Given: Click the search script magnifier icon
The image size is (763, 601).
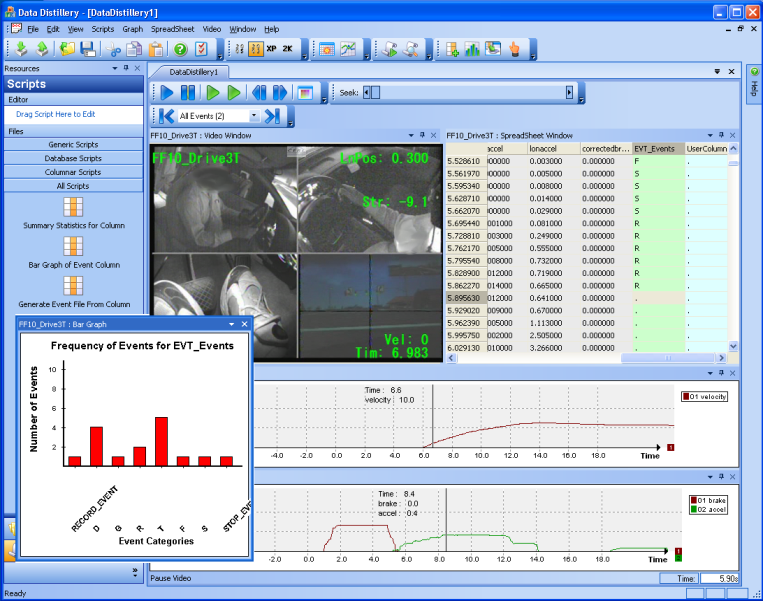Looking at the screenshot, I should pos(411,49).
